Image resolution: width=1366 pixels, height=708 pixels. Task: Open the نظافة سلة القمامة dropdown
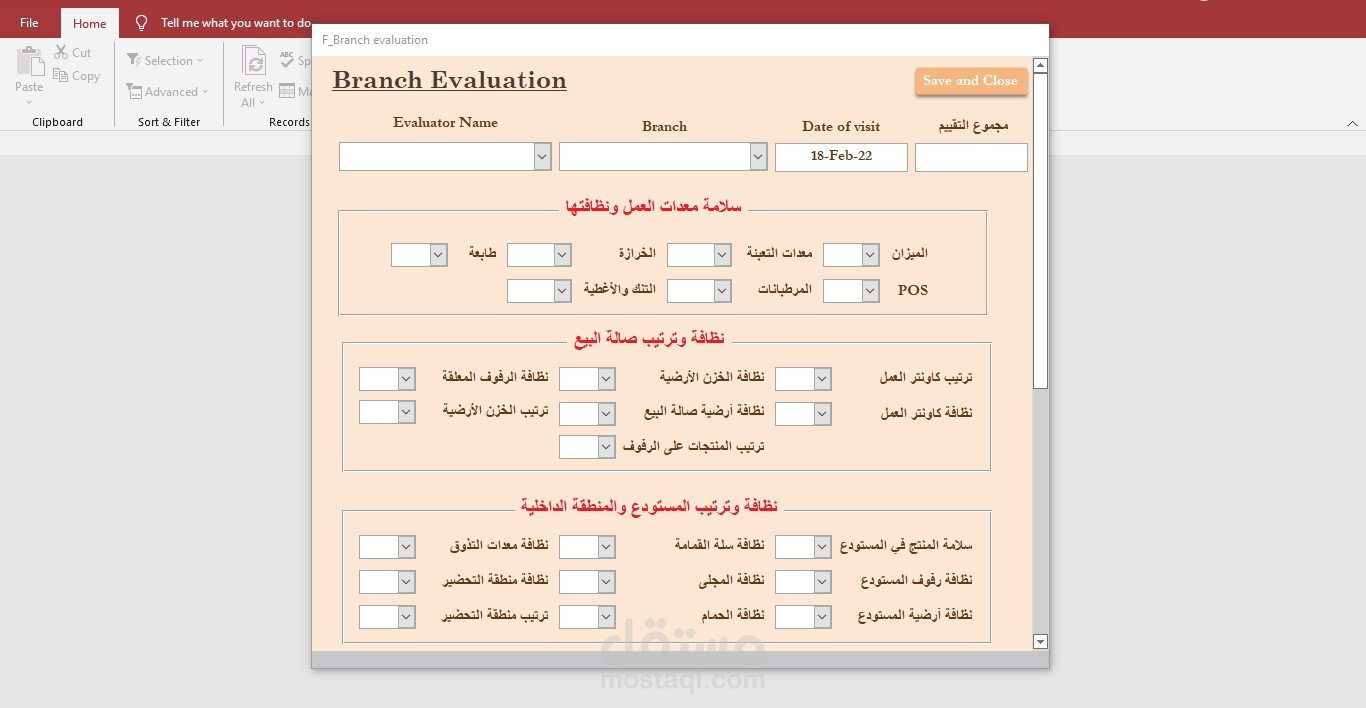[x=606, y=547]
